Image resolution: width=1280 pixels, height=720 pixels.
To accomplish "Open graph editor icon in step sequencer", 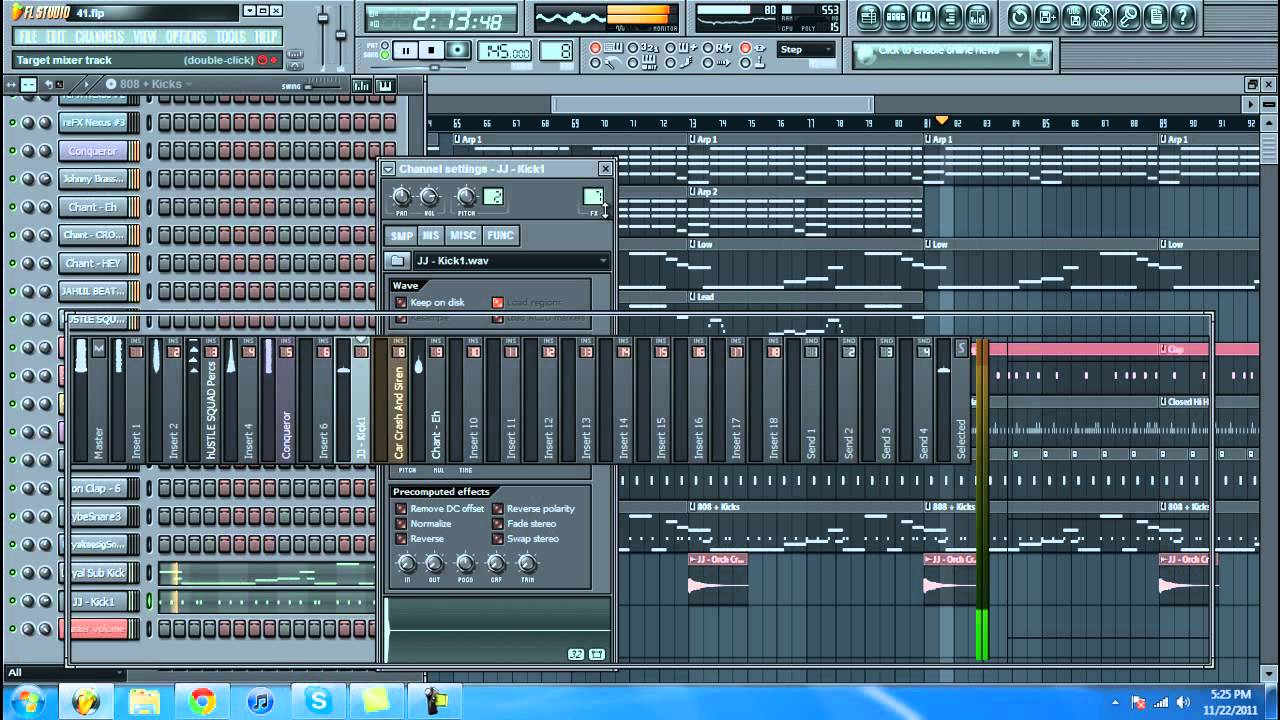I will click(x=362, y=86).
